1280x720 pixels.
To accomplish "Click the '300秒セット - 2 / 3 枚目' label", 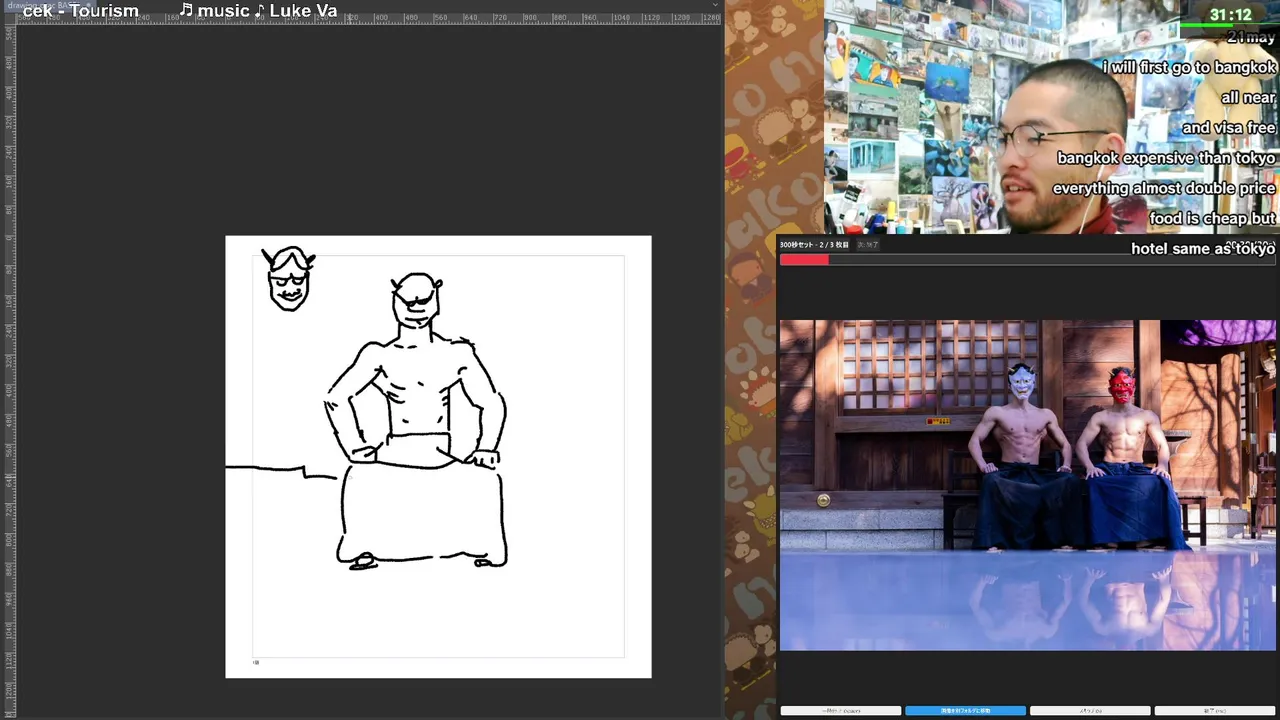I will 814,245.
